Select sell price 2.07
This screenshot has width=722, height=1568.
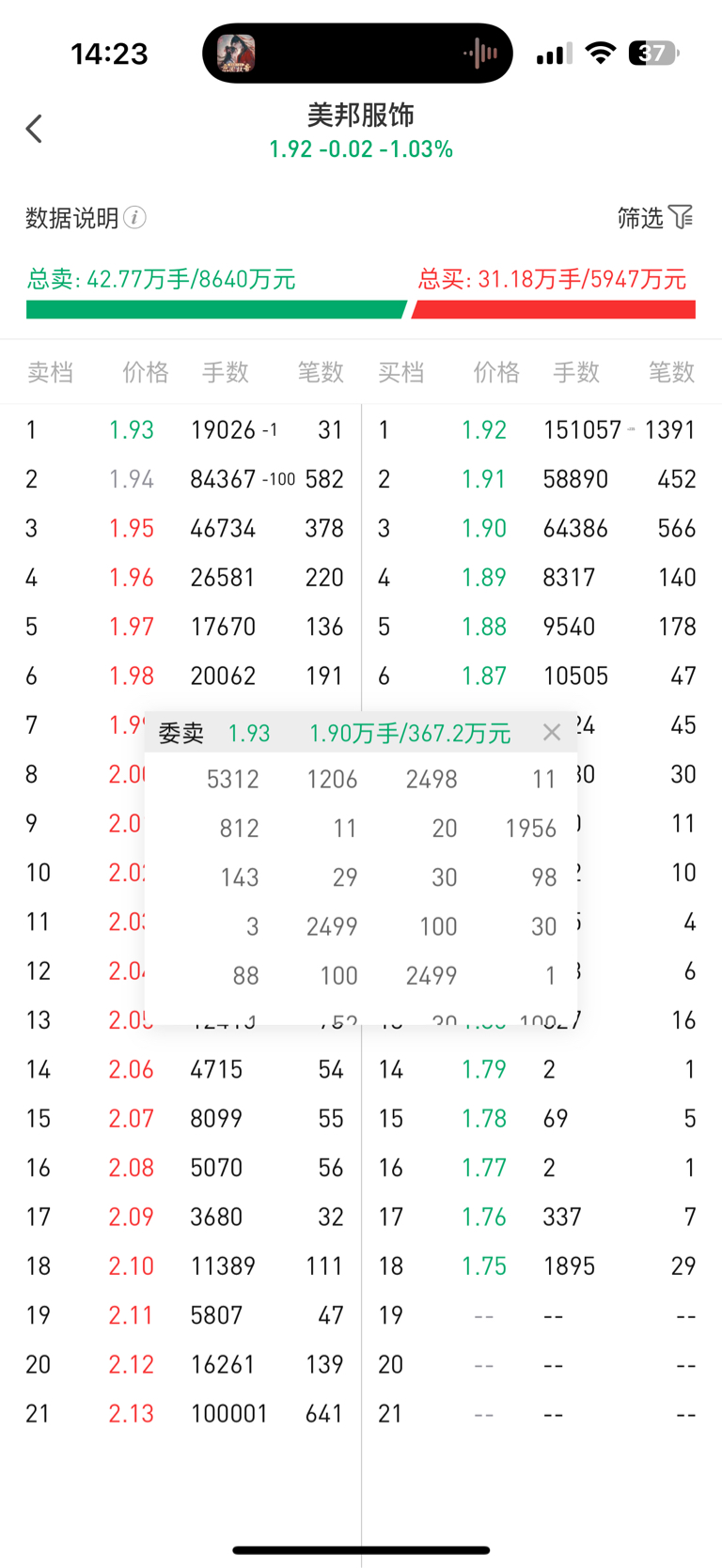pos(132,1118)
